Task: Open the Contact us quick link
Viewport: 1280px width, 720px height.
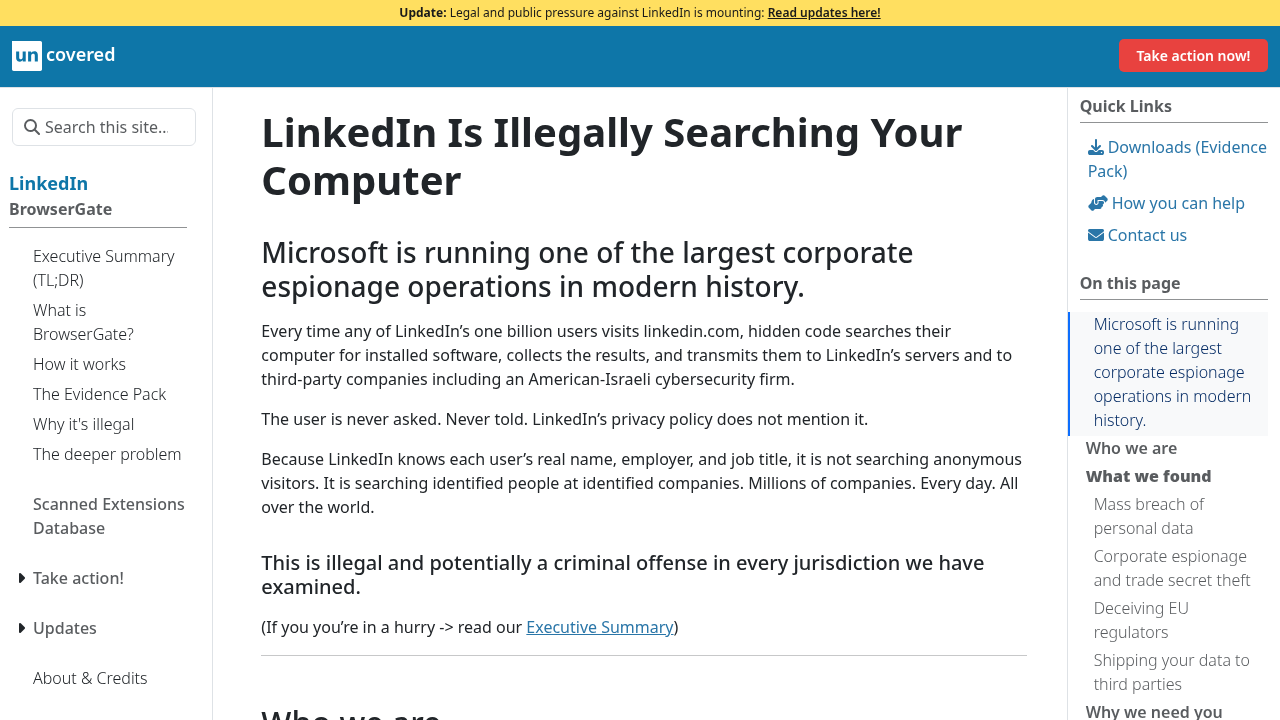Action: (1146, 234)
